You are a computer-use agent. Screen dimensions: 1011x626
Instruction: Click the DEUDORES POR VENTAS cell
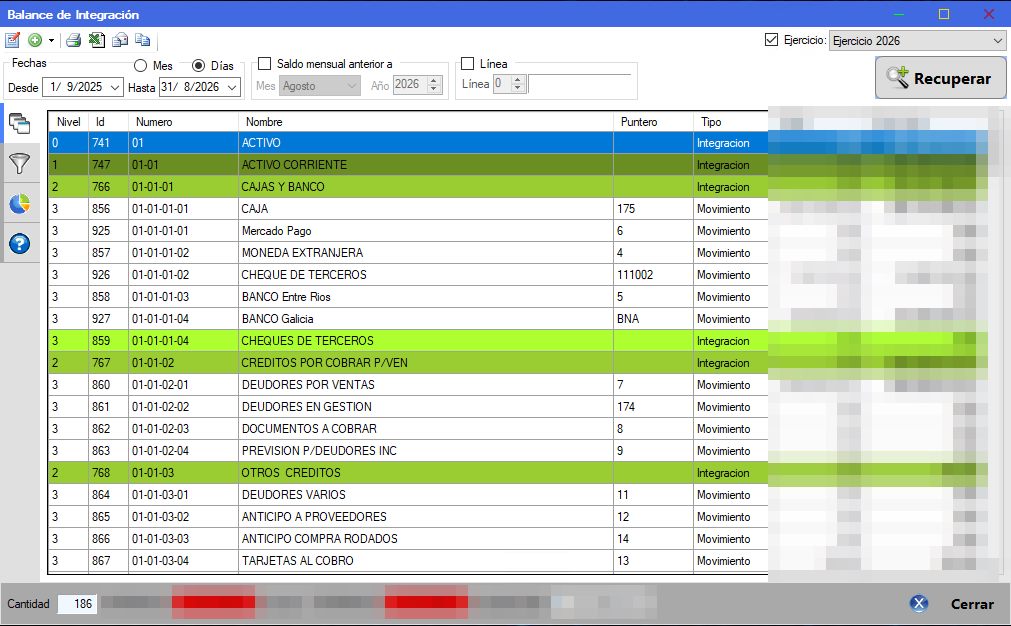[426, 384]
